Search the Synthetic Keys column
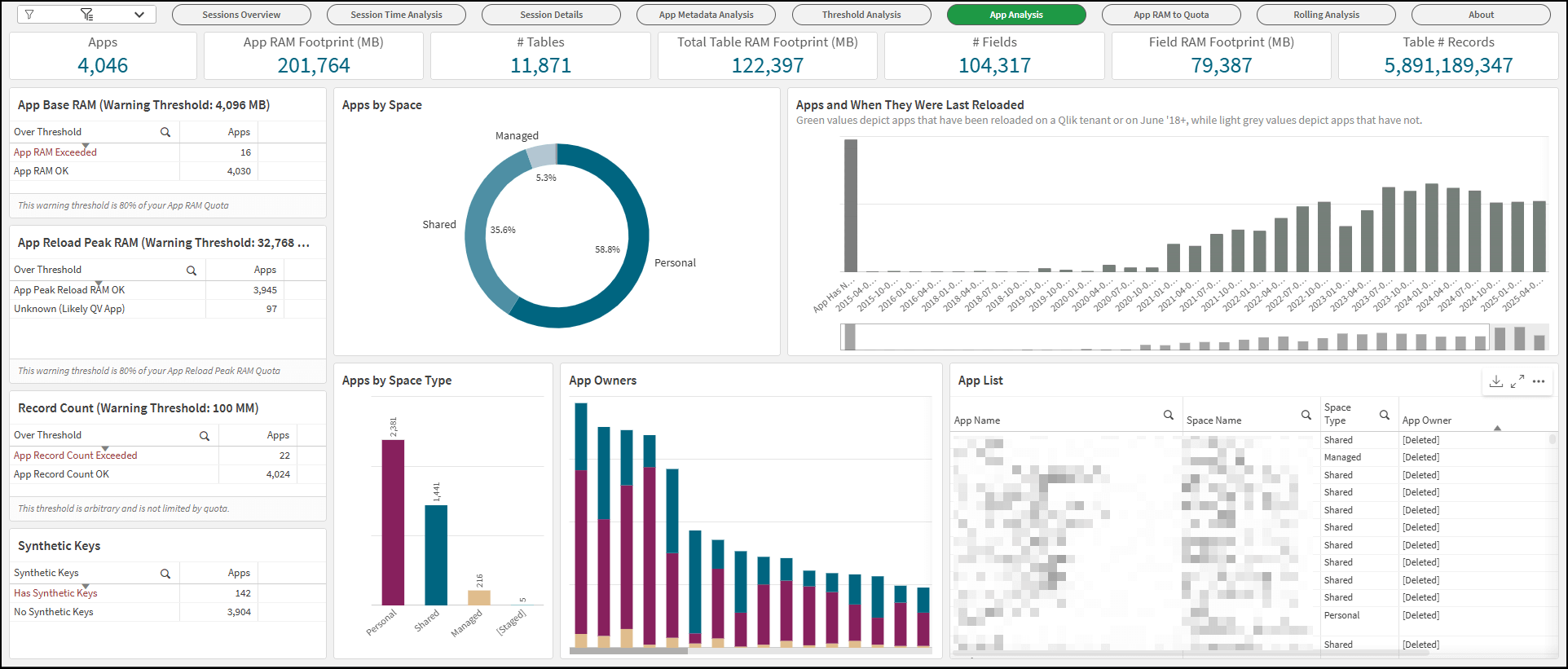 165,574
